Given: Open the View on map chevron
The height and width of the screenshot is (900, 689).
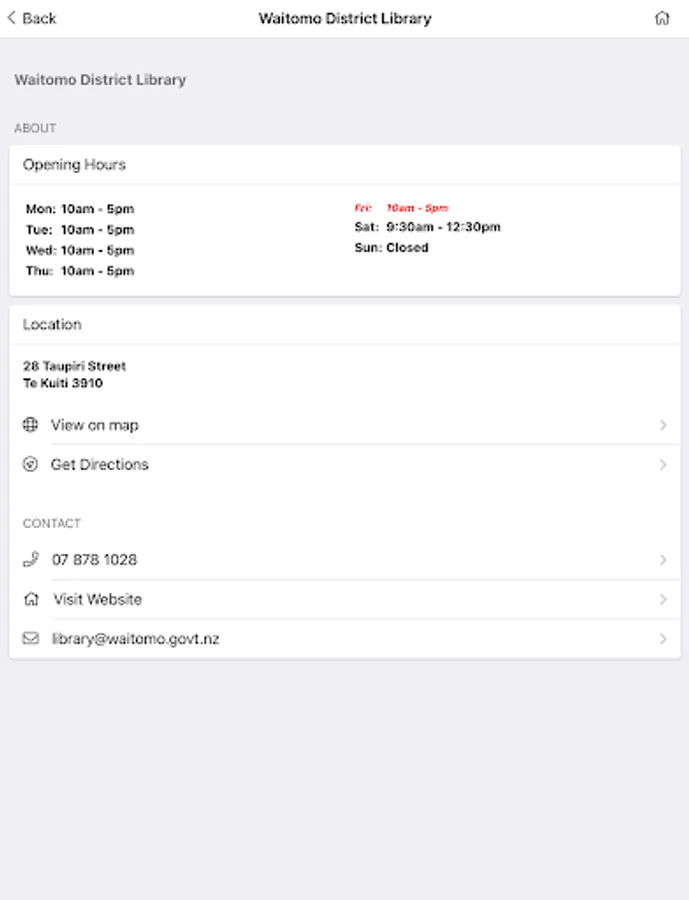Looking at the screenshot, I should pyautogui.click(x=663, y=425).
